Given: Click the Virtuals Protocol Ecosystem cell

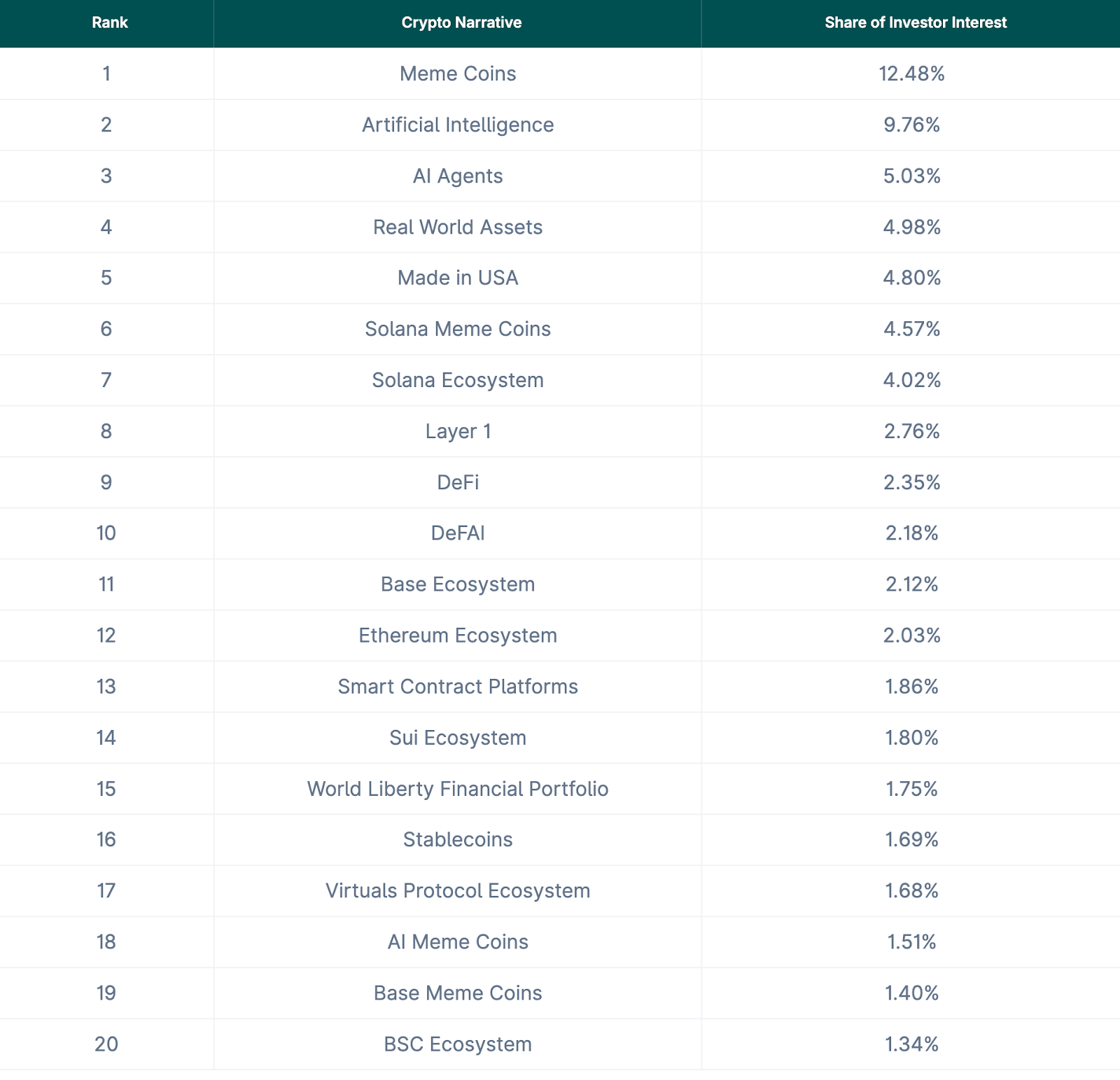Looking at the screenshot, I should (458, 891).
